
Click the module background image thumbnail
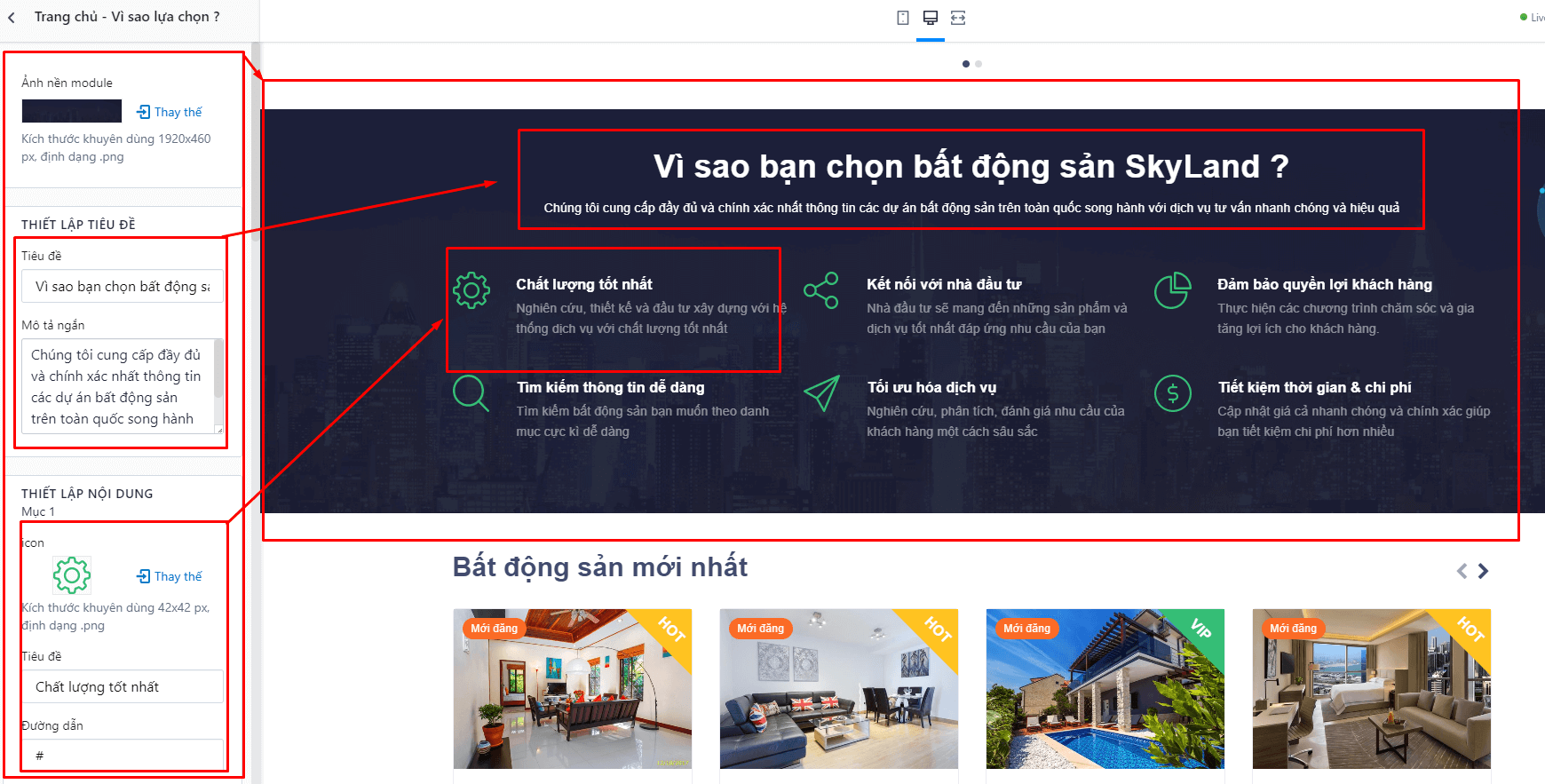(72, 111)
